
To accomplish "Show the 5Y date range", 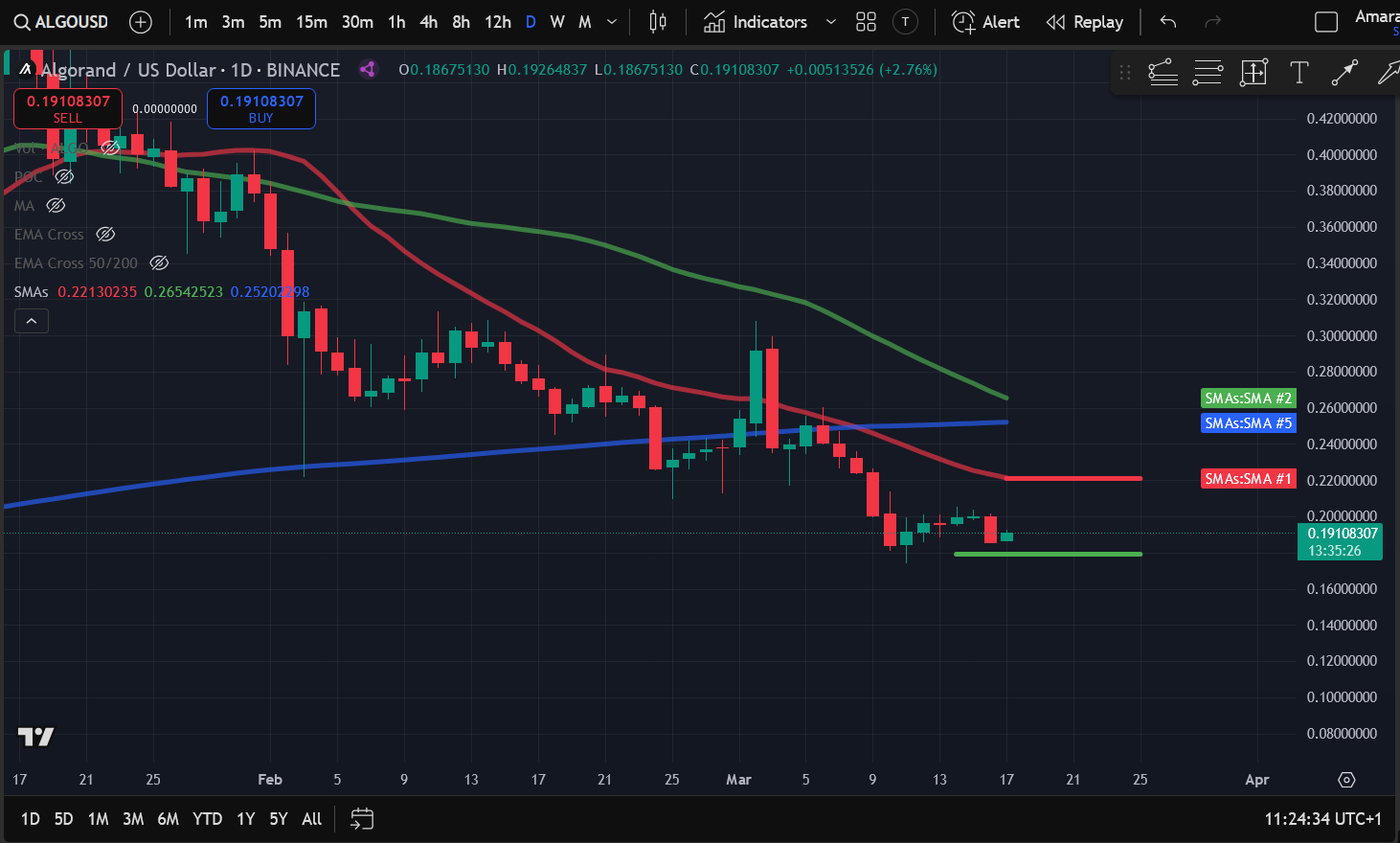I will click(279, 819).
